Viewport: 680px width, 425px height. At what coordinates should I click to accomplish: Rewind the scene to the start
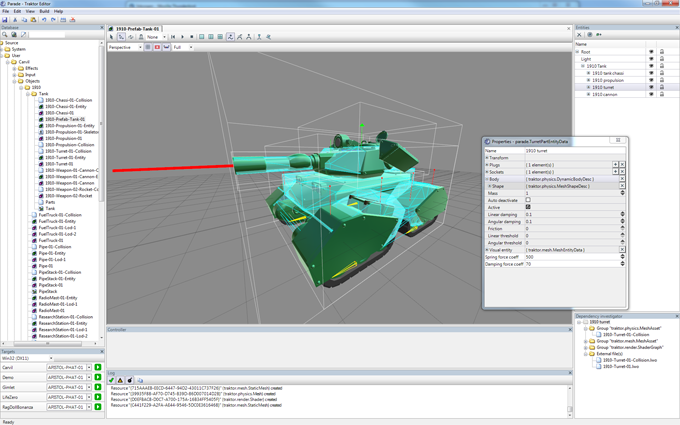(x=173, y=37)
